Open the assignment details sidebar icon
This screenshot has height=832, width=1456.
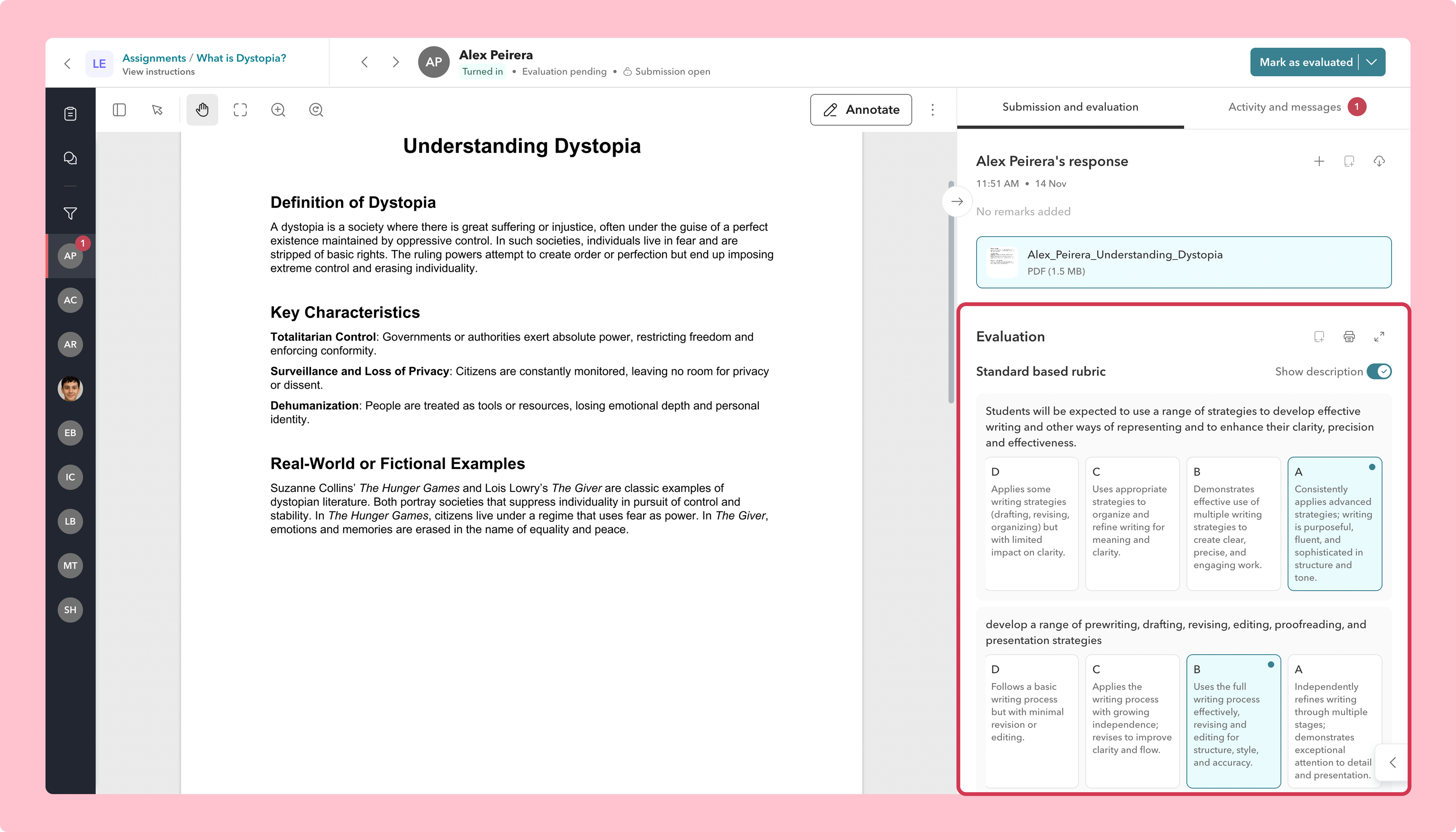coord(70,114)
